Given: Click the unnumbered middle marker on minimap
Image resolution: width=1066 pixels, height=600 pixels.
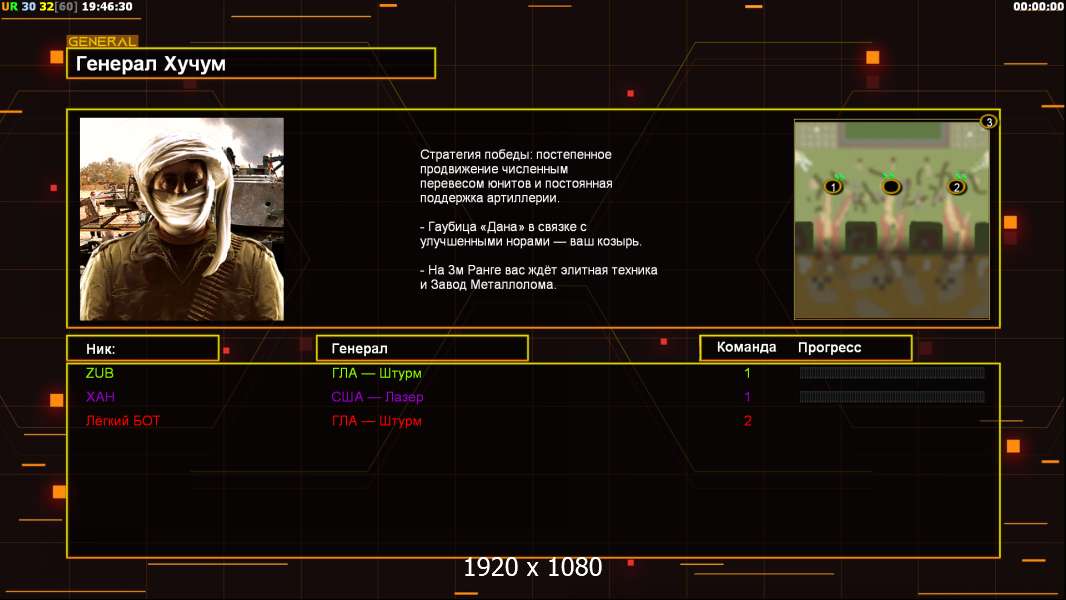Looking at the screenshot, I should click(x=891, y=186).
